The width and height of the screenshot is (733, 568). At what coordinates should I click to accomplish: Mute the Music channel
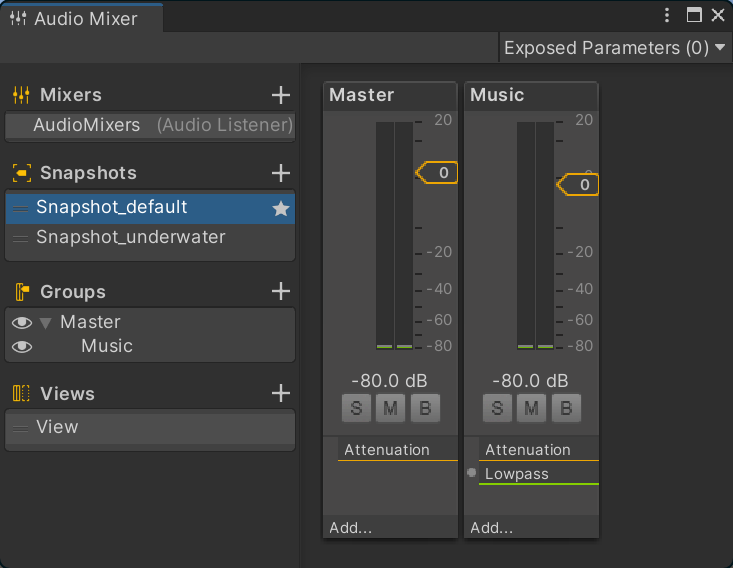pos(532,407)
